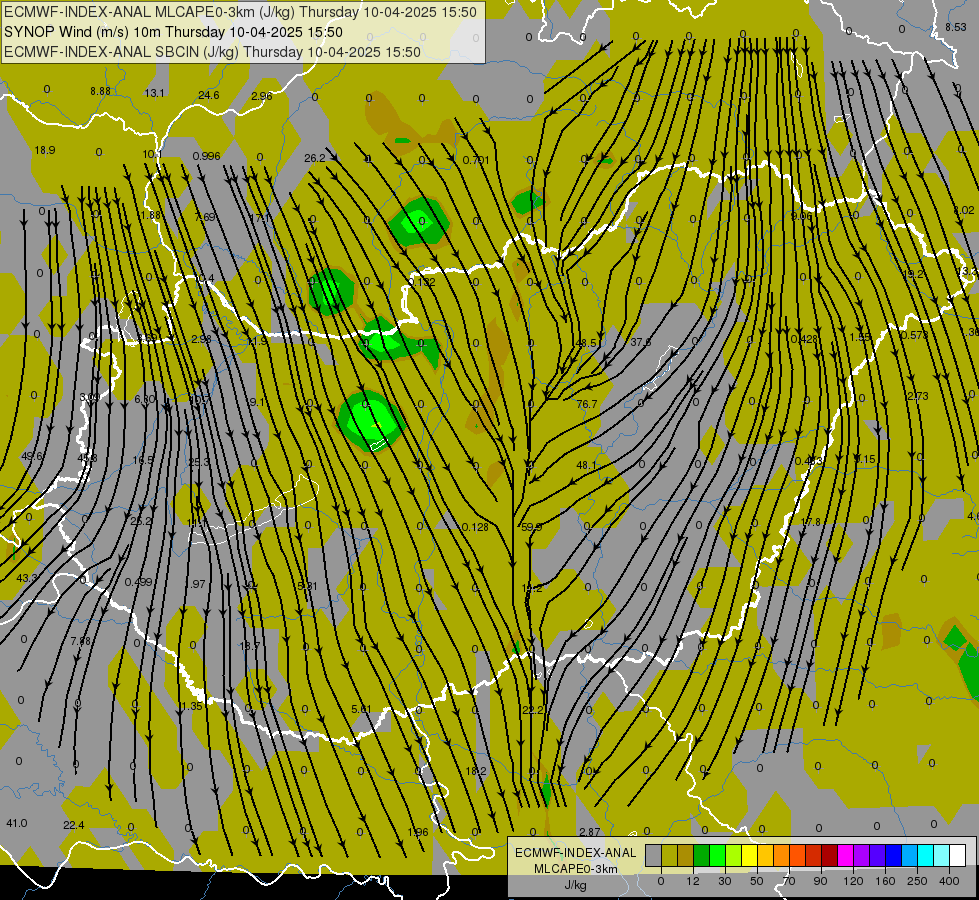Click the map value 0.428
The height and width of the screenshot is (900, 979).
tap(804, 339)
